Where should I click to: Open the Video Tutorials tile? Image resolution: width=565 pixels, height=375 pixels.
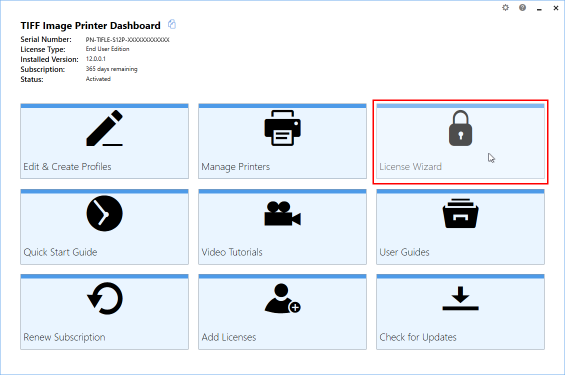click(282, 227)
